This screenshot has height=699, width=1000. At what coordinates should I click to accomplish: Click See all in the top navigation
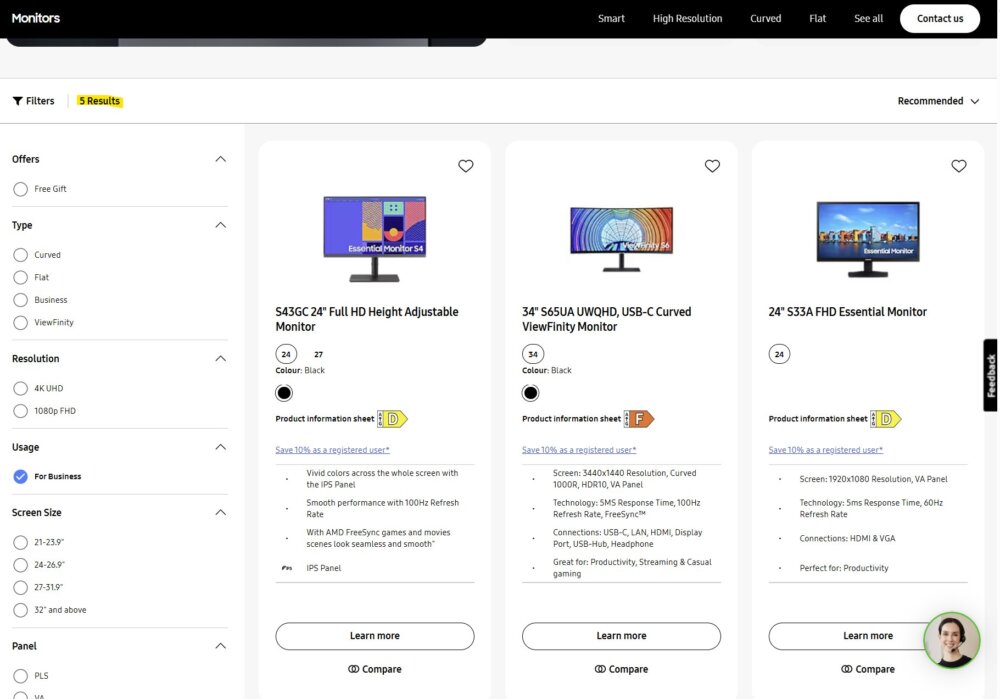tap(869, 18)
